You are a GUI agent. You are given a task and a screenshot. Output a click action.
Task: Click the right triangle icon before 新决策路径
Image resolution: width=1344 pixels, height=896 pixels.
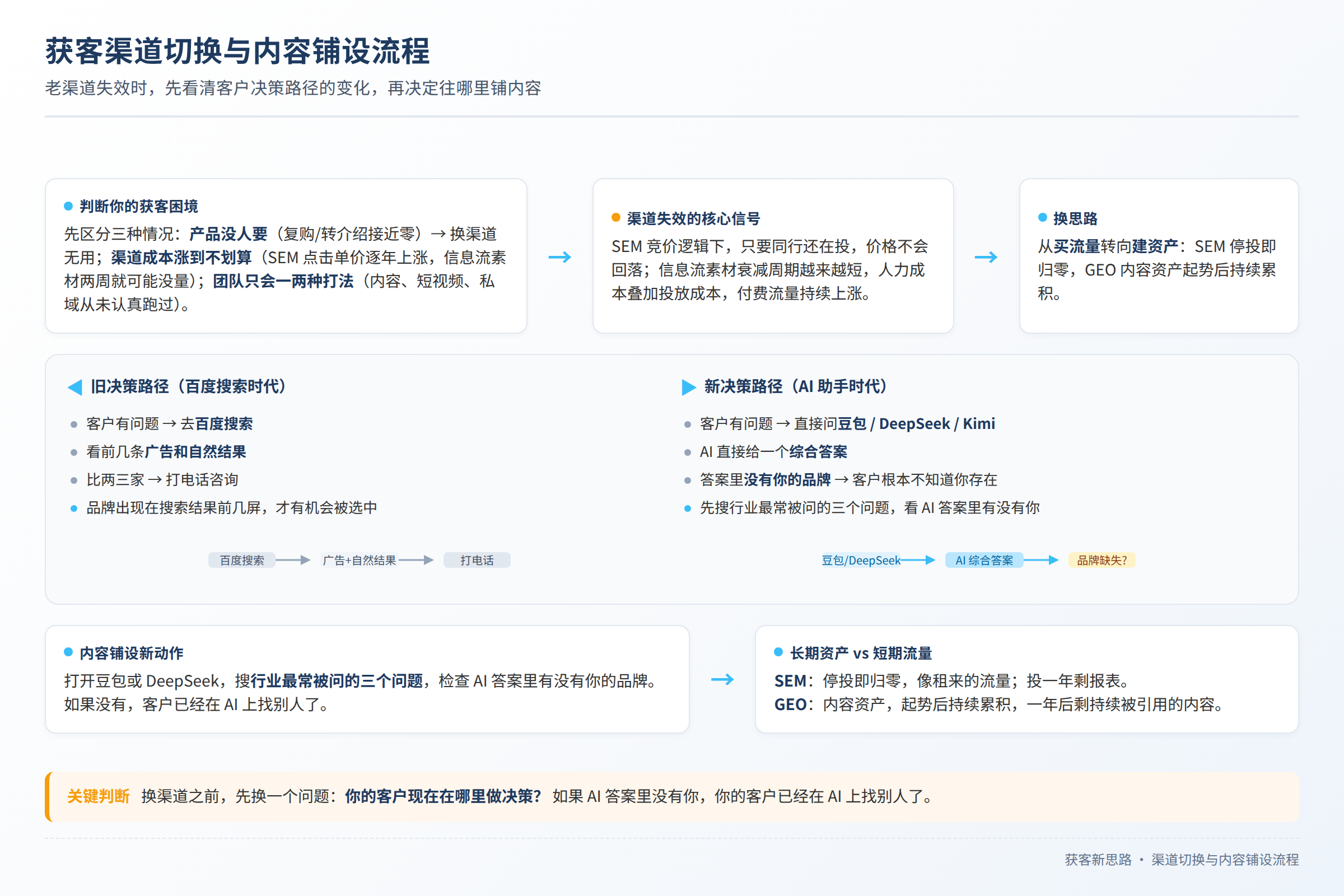[x=689, y=388]
